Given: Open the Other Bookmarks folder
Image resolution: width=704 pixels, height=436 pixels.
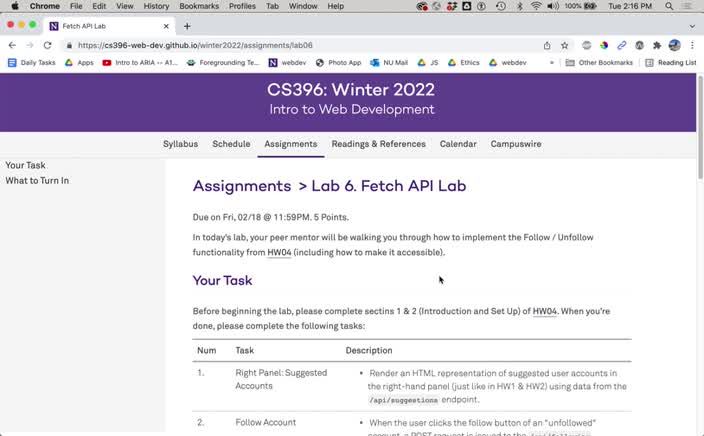Looking at the screenshot, I should [x=599, y=63].
